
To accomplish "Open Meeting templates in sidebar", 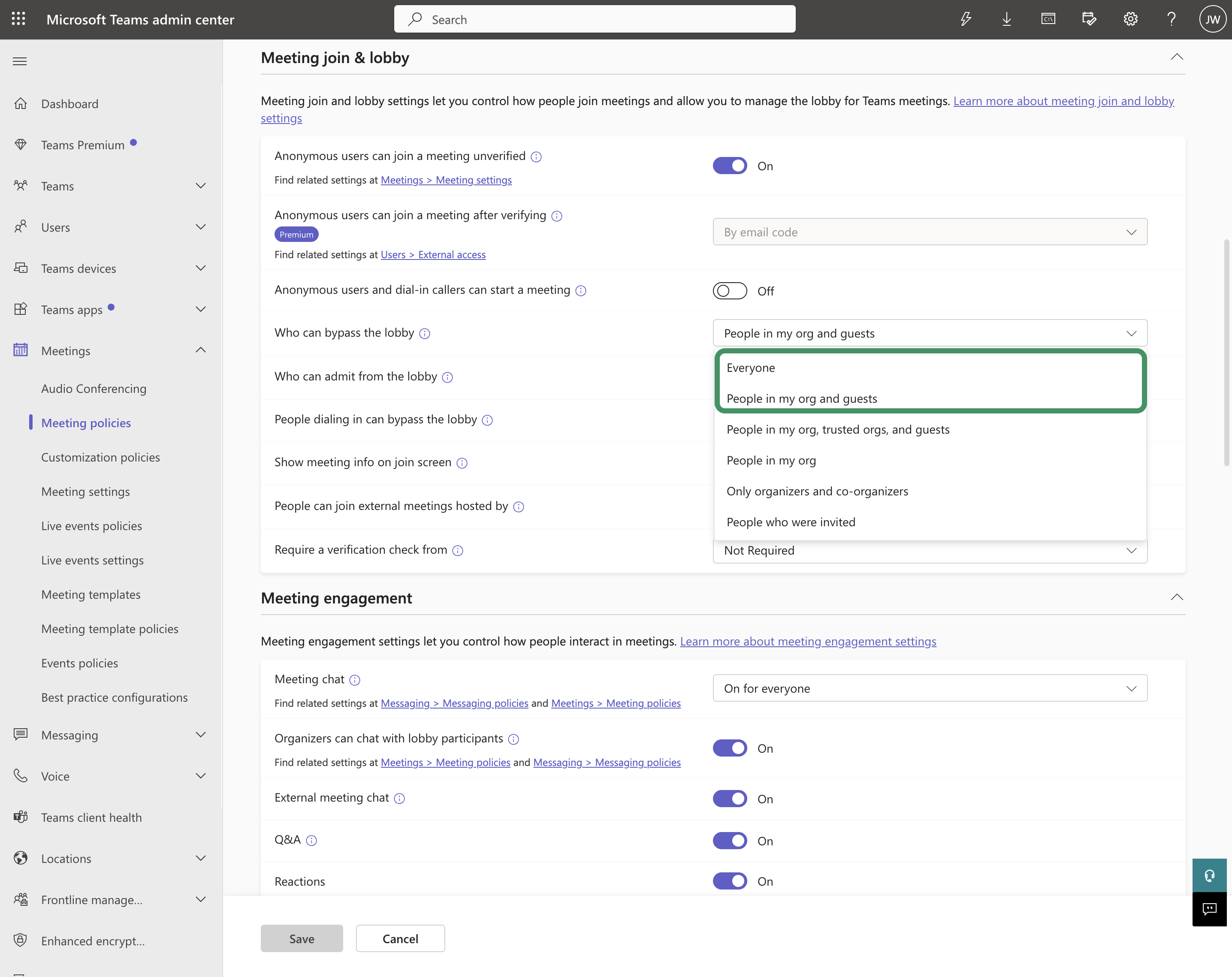I will point(91,594).
